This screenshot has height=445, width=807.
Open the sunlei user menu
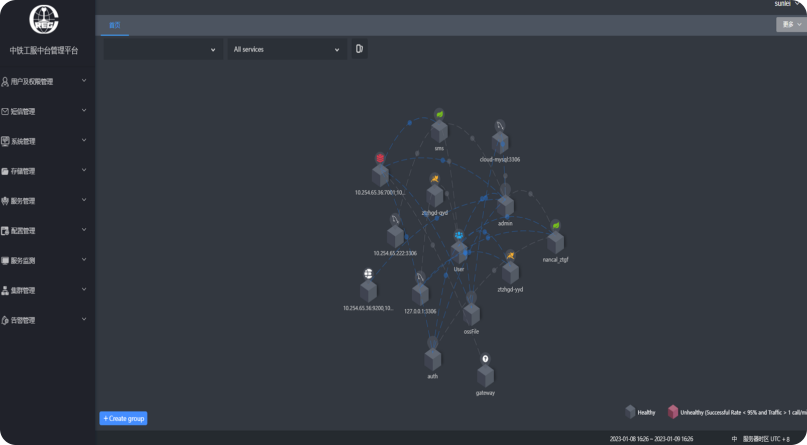(787, 4)
